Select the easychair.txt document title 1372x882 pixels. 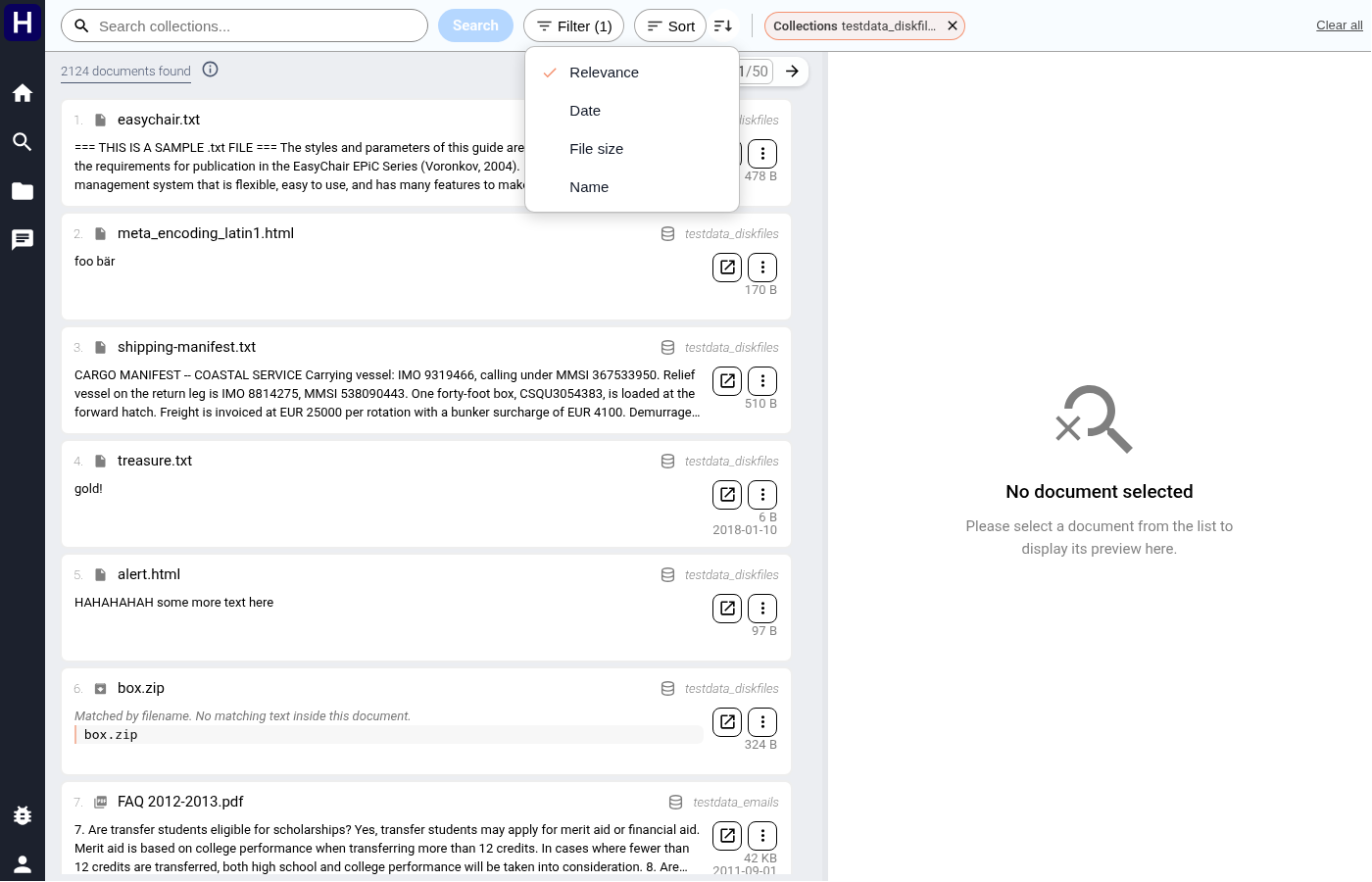tap(159, 120)
